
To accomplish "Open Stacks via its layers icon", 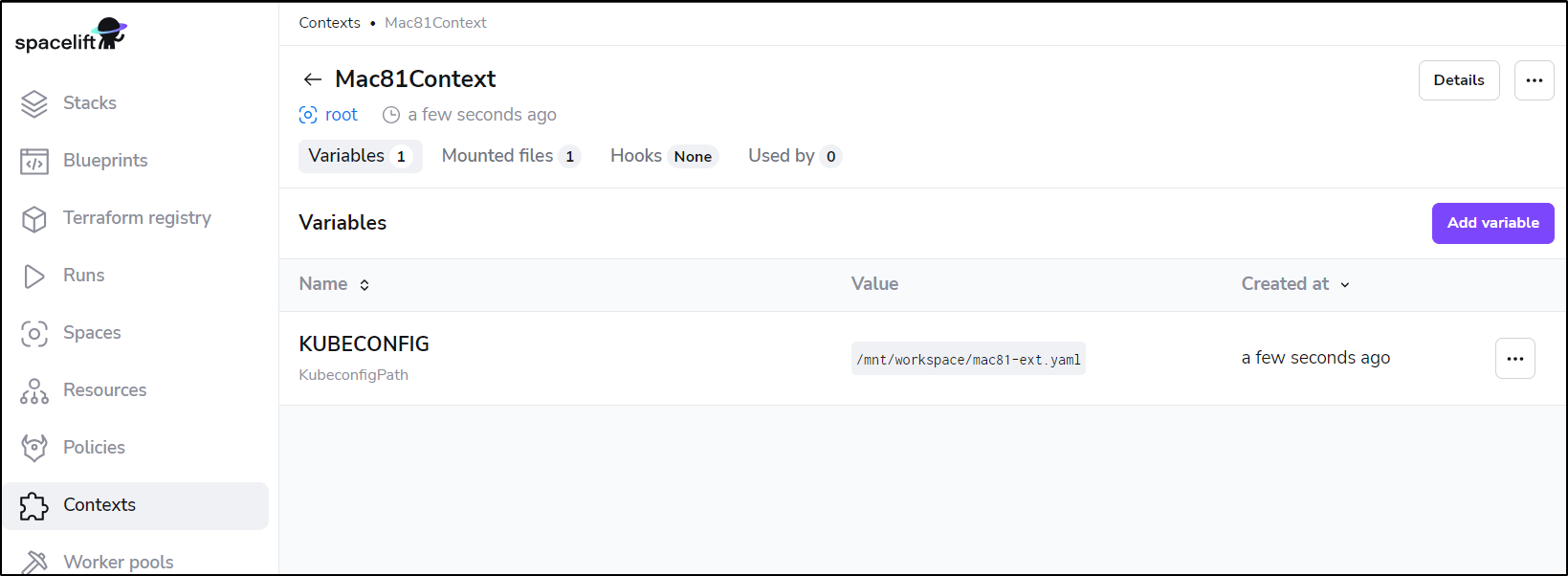I will (x=34, y=103).
